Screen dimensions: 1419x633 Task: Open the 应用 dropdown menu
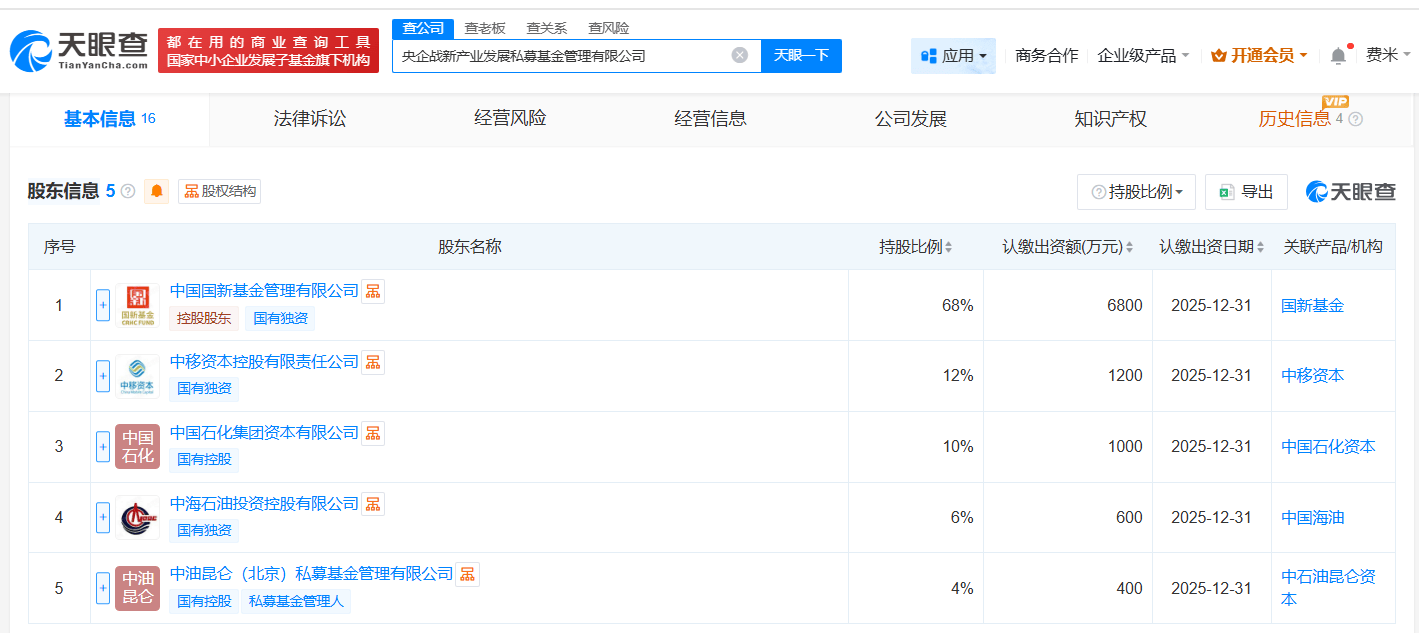pos(953,56)
